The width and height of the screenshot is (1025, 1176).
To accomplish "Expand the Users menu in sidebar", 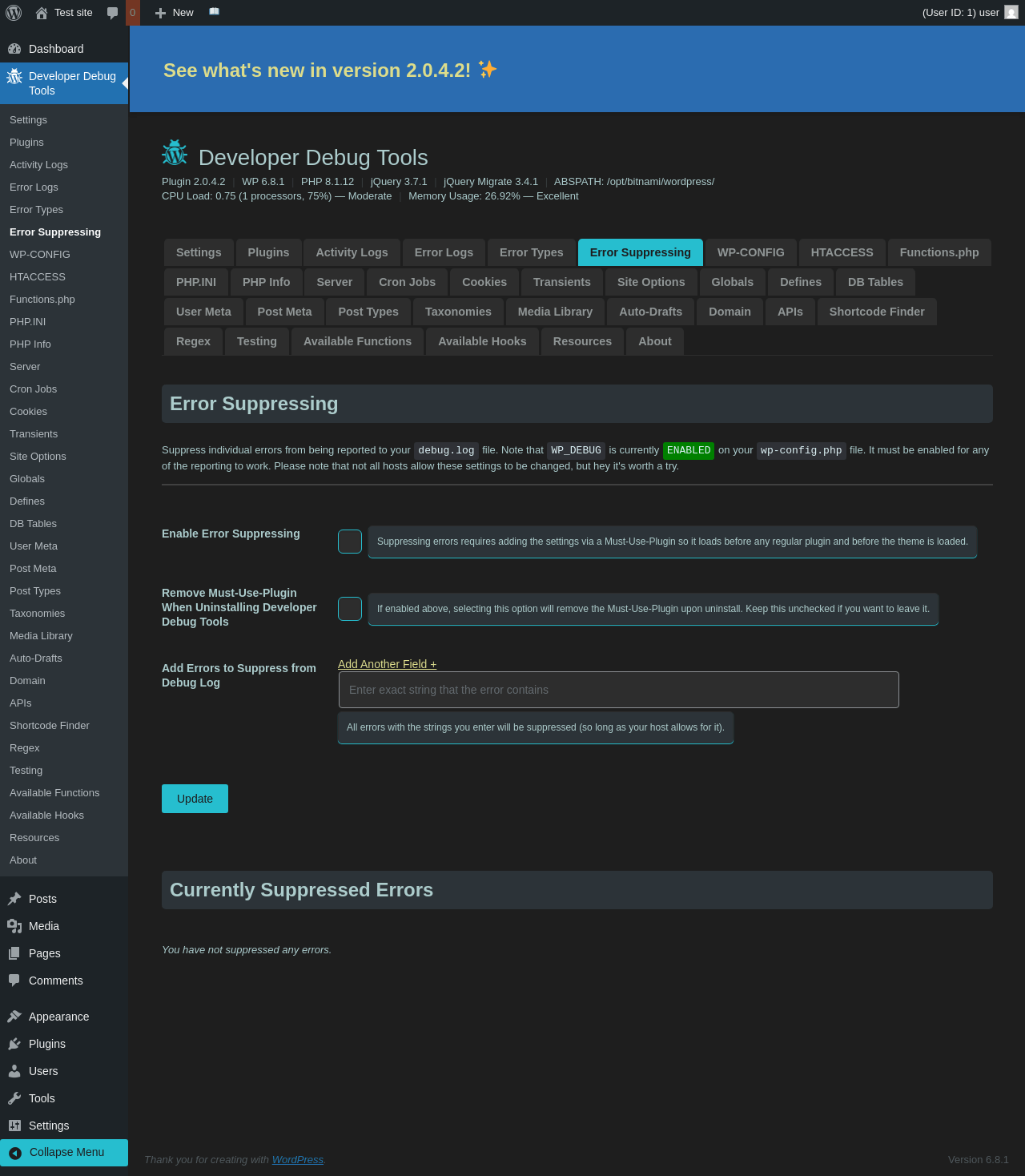I will pyautogui.click(x=43, y=1071).
